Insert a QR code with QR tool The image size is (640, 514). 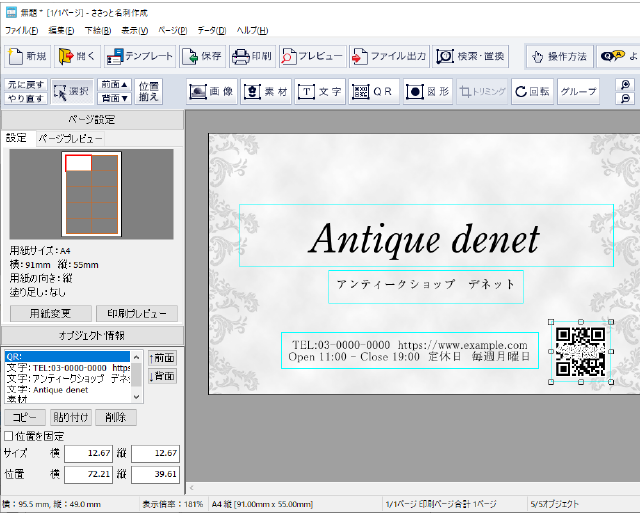pyautogui.click(x=374, y=91)
